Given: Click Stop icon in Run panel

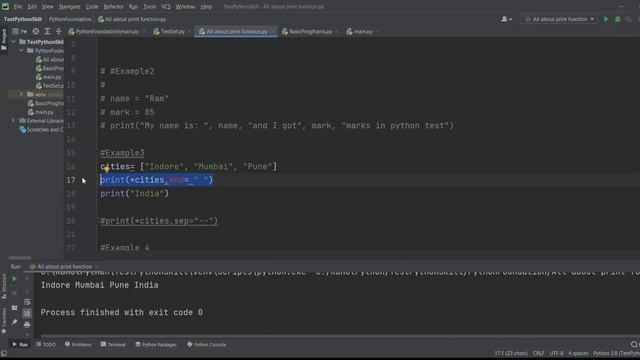Looking at the screenshot, I should pos(14,293).
